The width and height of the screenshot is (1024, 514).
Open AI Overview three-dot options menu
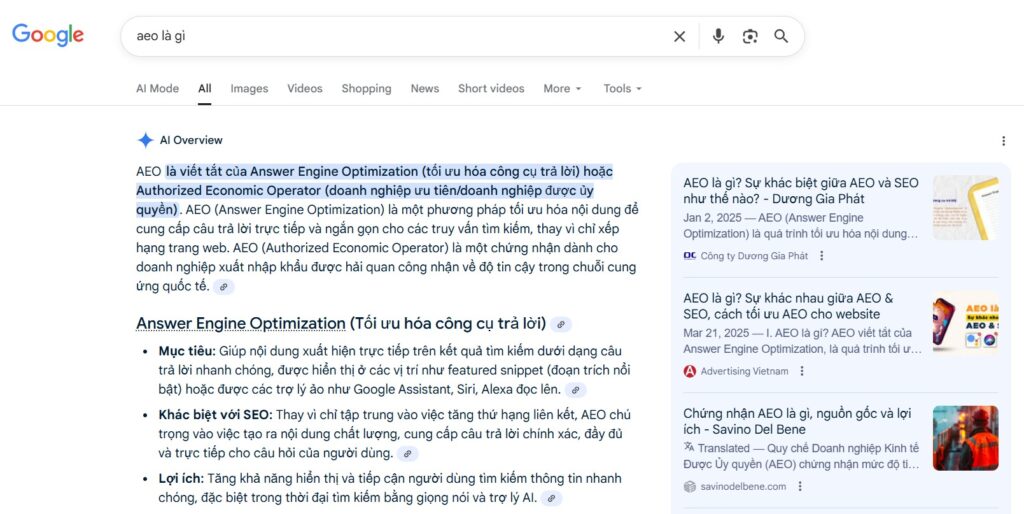pos(1003,141)
